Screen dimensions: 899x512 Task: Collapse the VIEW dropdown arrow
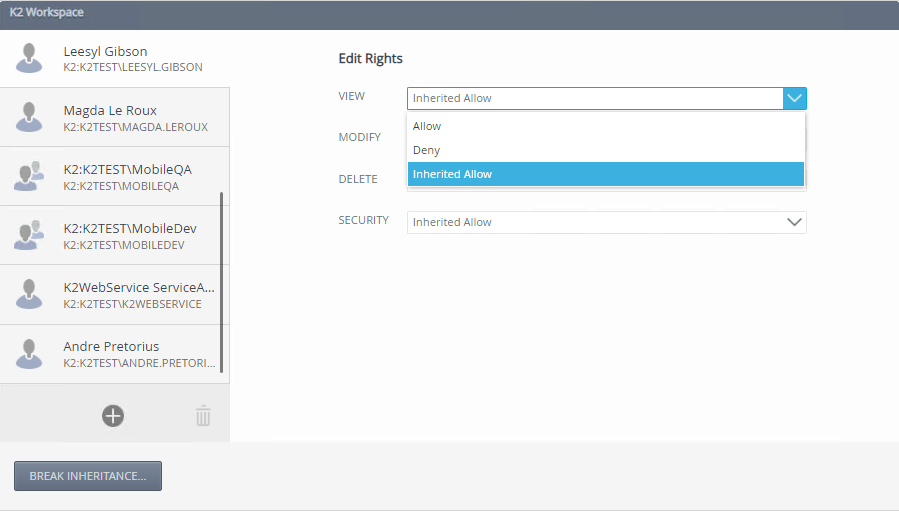[x=795, y=98]
